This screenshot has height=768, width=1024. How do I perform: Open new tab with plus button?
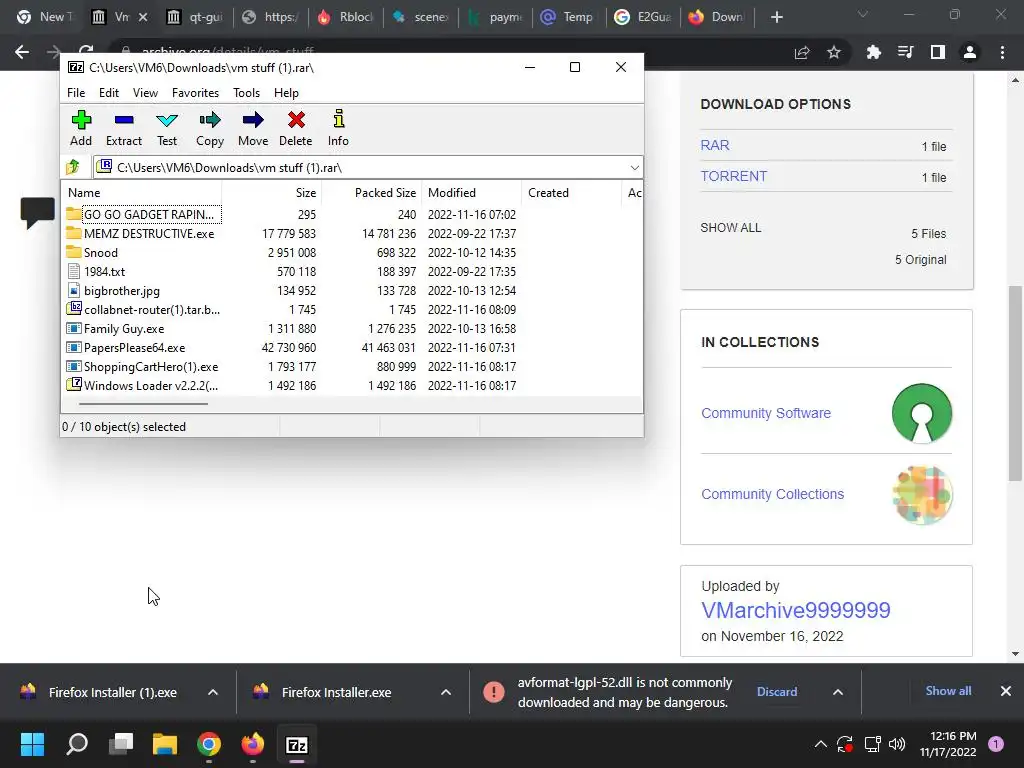tap(776, 17)
